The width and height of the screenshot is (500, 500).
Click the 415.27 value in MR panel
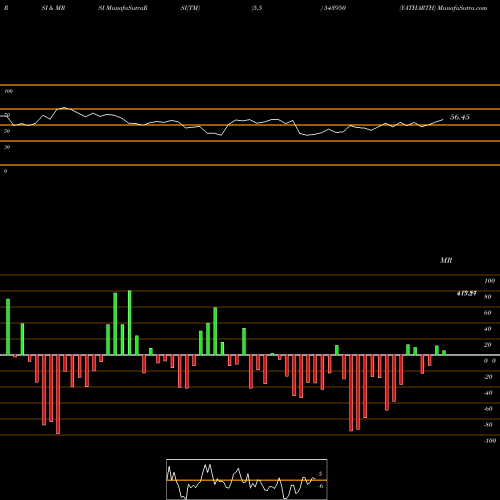pyautogui.click(x=466, y=293)
